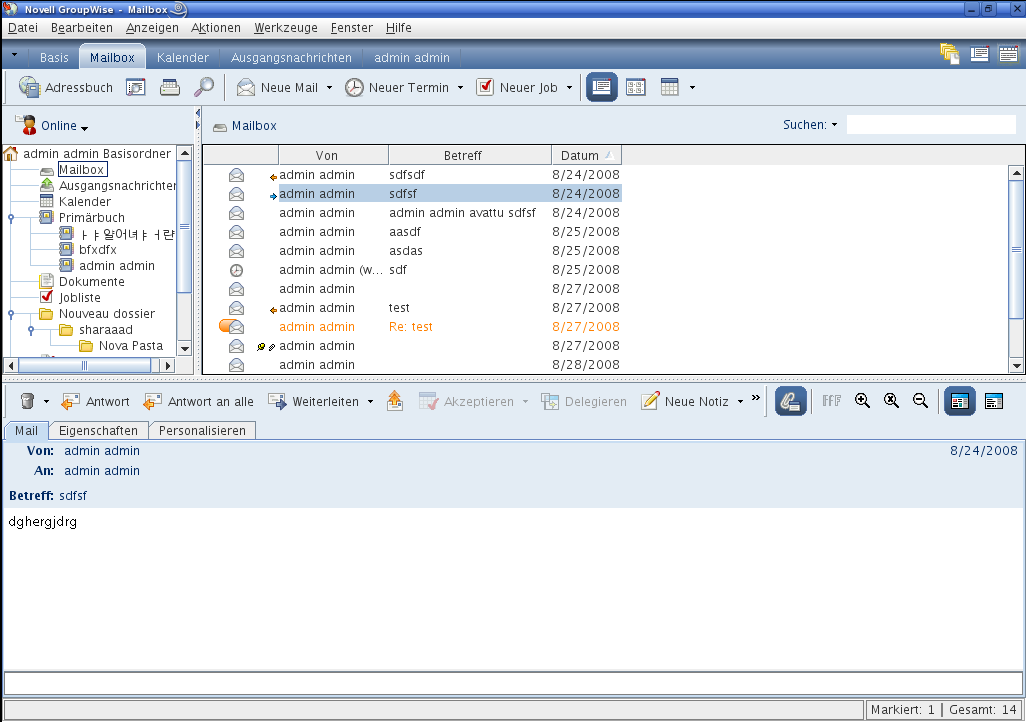
Task: Switch to discussion threads view icon
Action: [x=635, y=87]
